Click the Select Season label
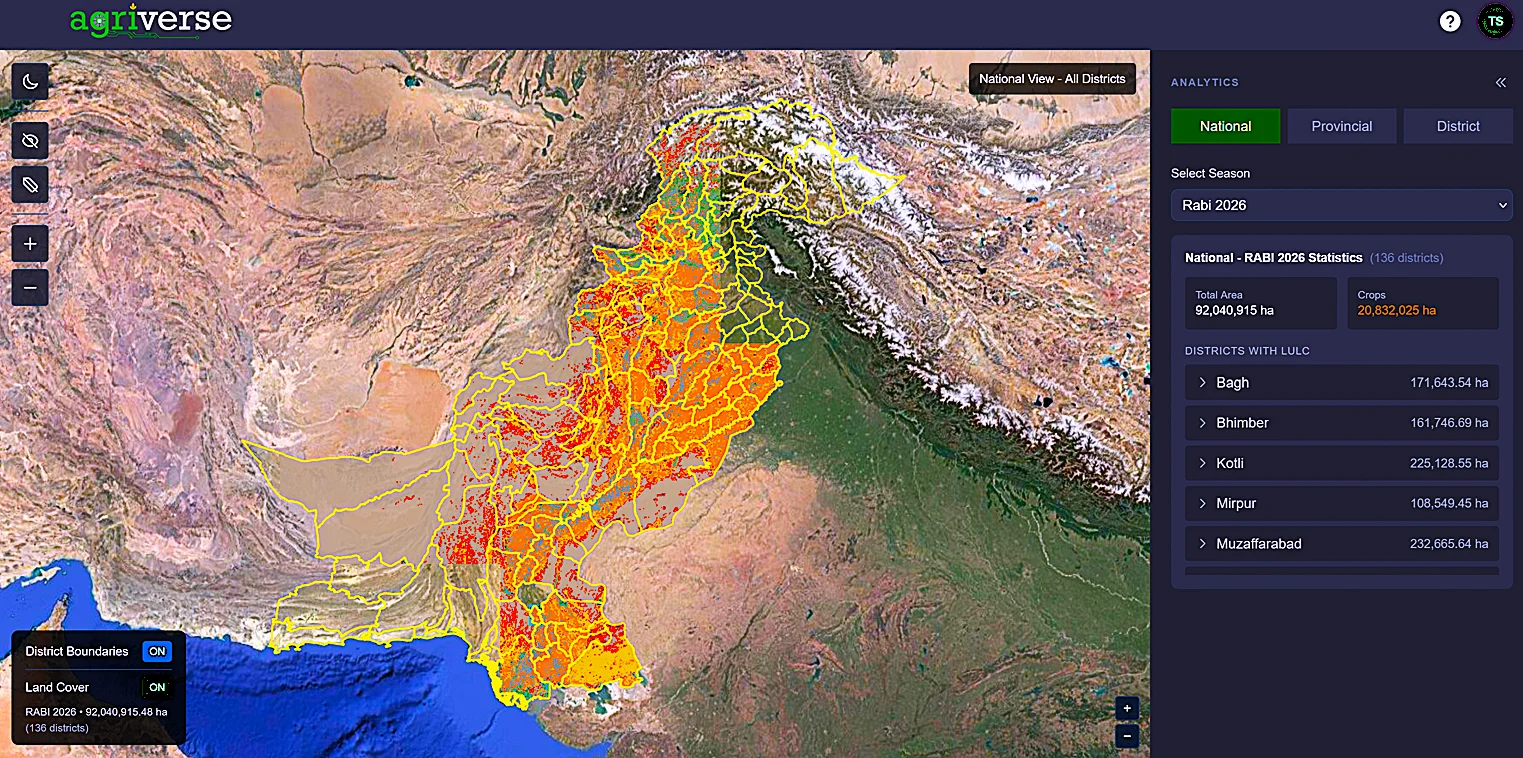The image size is (1523, 758). coord(1210,173)
